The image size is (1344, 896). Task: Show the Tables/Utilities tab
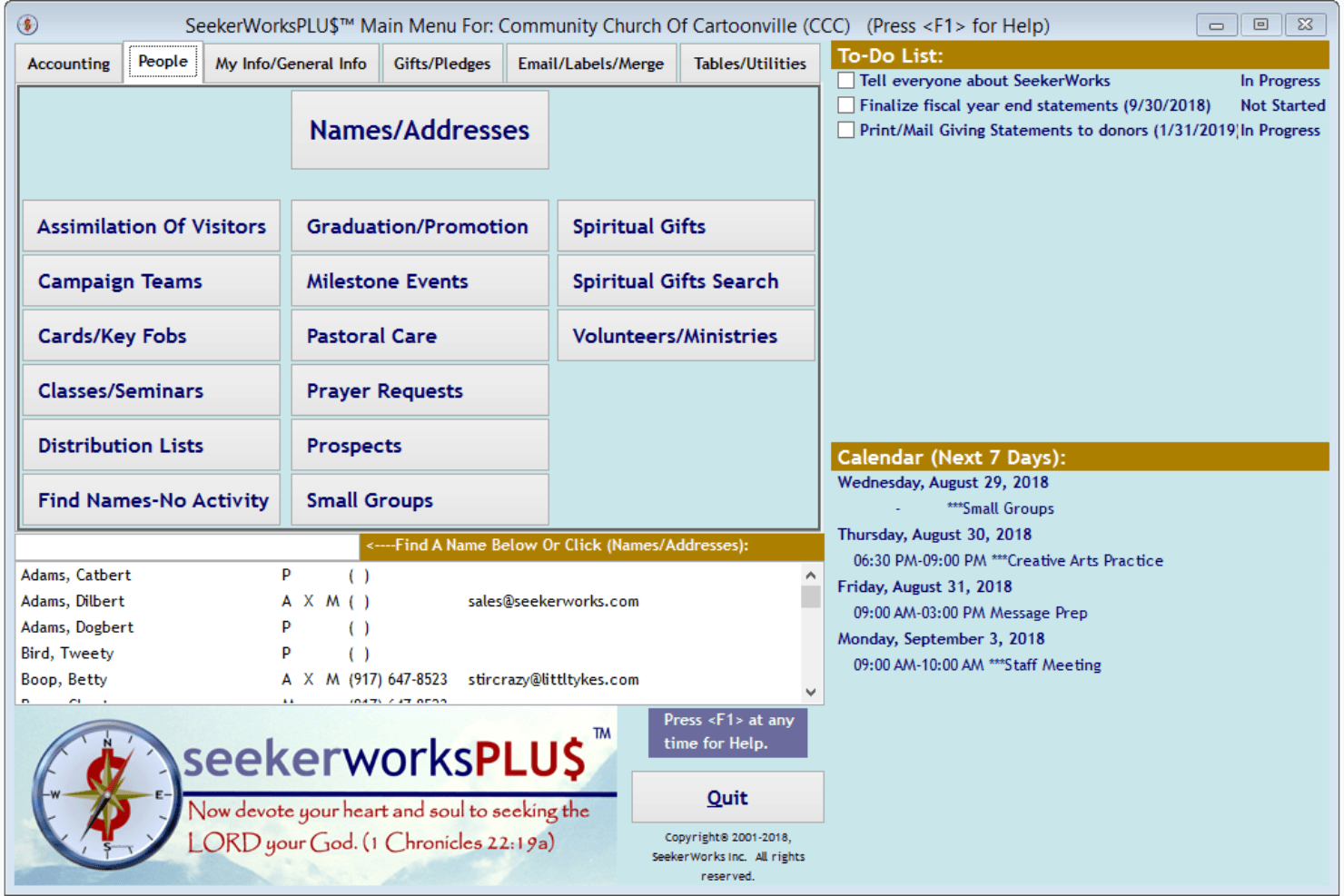click(x=750, y=64)
